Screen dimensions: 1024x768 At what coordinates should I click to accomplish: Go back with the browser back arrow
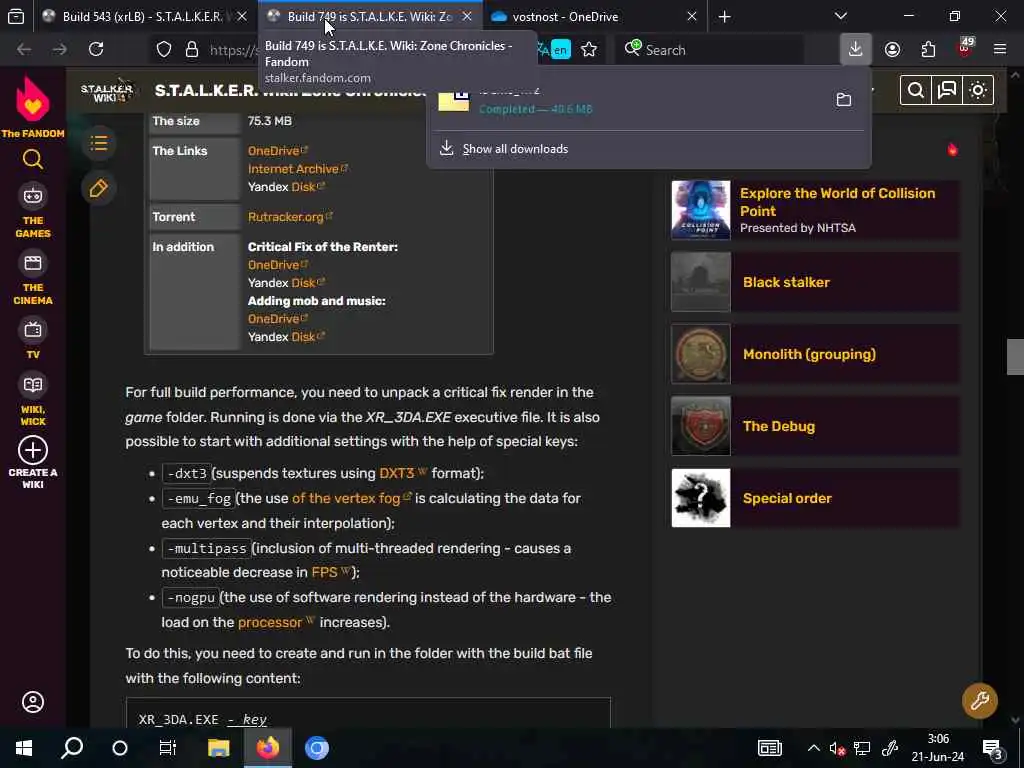coord(24,49)
